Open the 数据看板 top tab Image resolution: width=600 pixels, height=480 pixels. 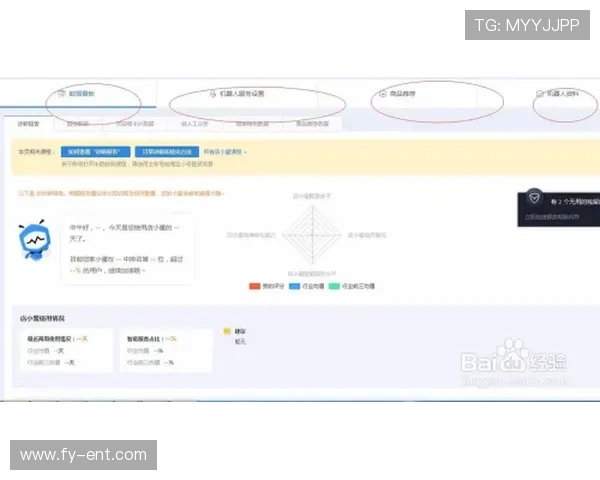78,94
